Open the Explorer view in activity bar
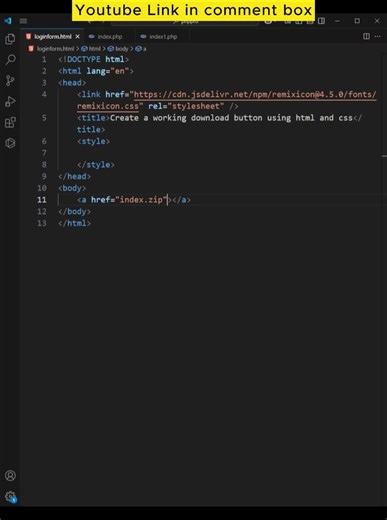The image size is (387, 520). coord(10,39)
